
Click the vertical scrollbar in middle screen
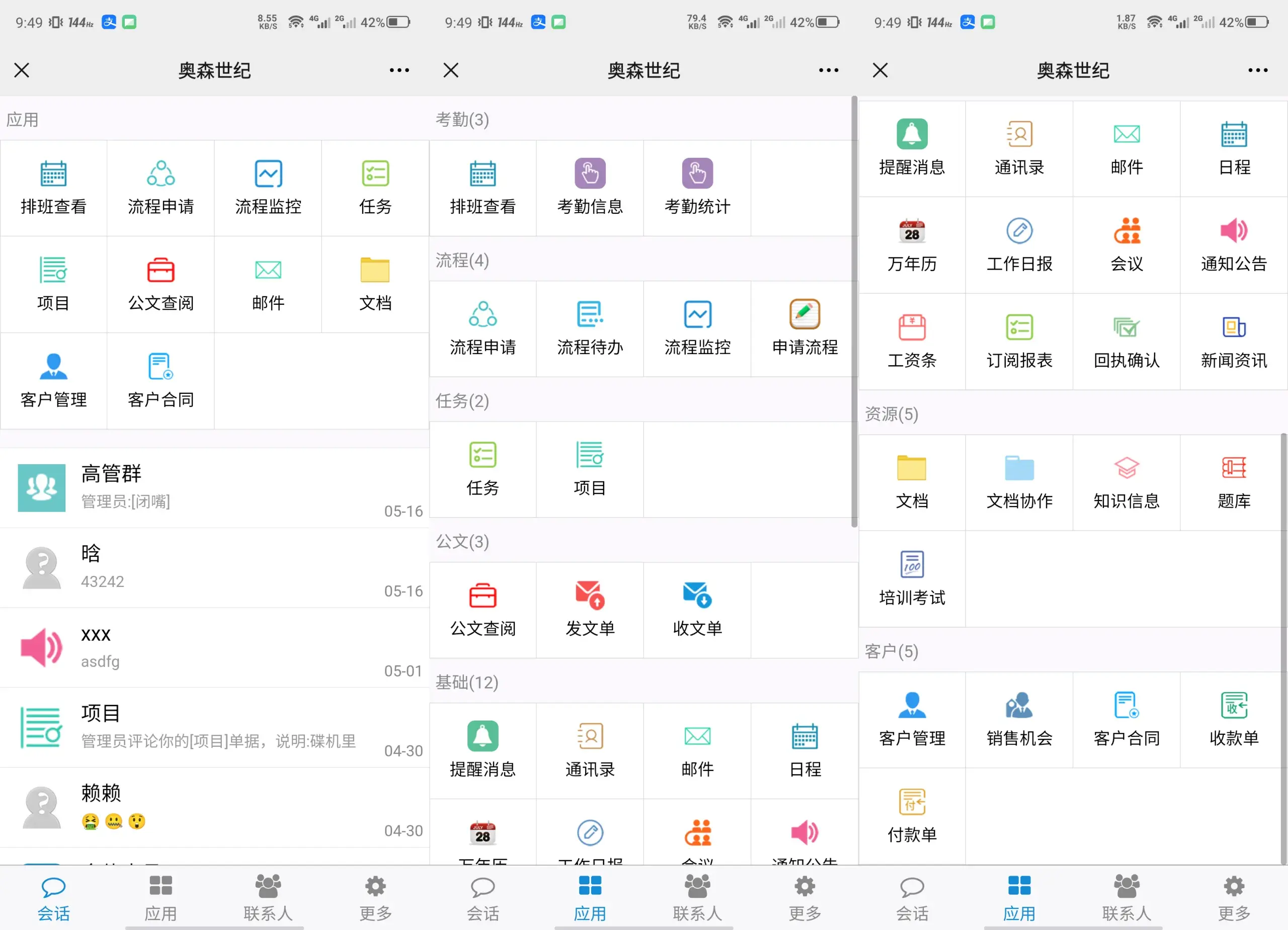(854, 311)
